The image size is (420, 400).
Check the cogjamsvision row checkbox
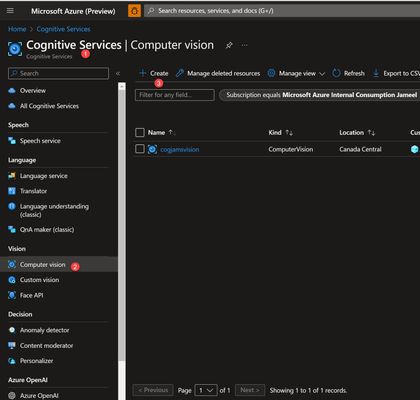(x=140, y=149)
